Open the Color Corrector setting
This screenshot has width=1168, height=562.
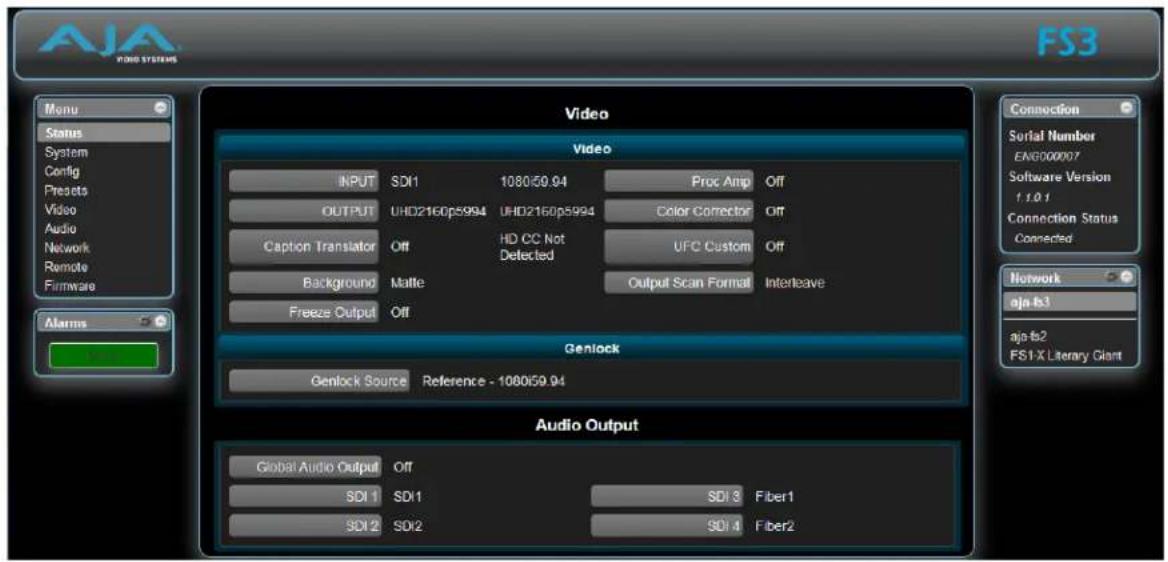679,212
